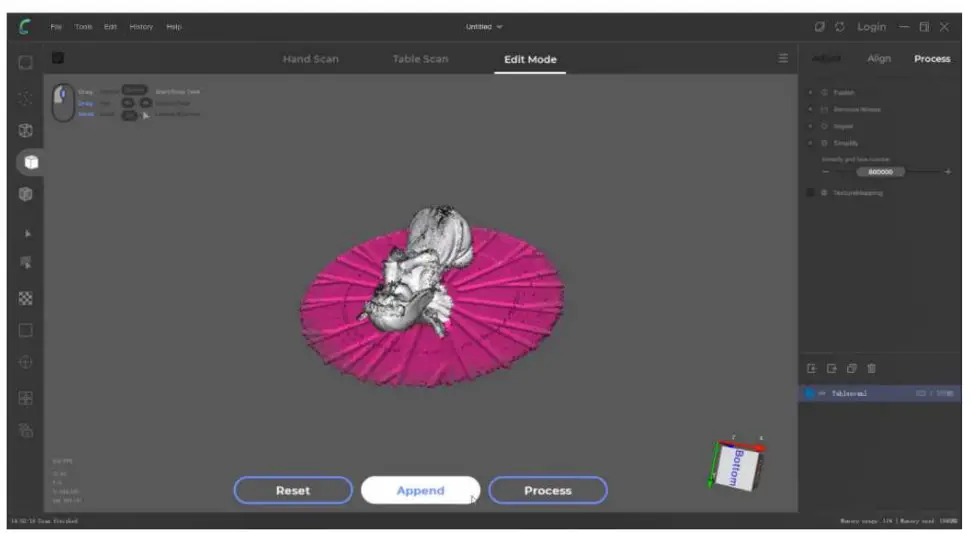Viewport: 971px width, 534px height.
Task: Select the rounded square view icon atop left sidebar
Action: [x=25, y=63]
